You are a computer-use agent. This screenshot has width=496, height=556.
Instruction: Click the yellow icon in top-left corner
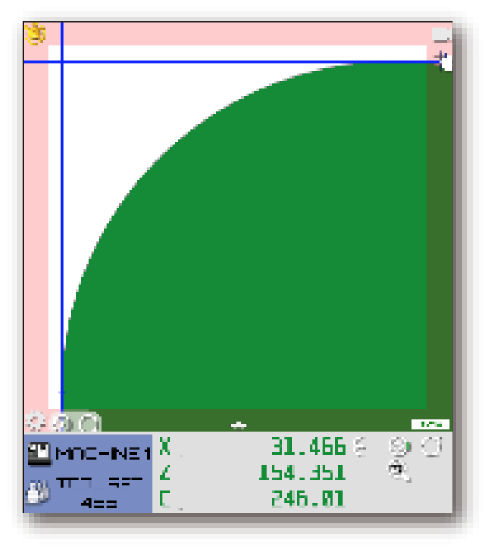point(36,34)
